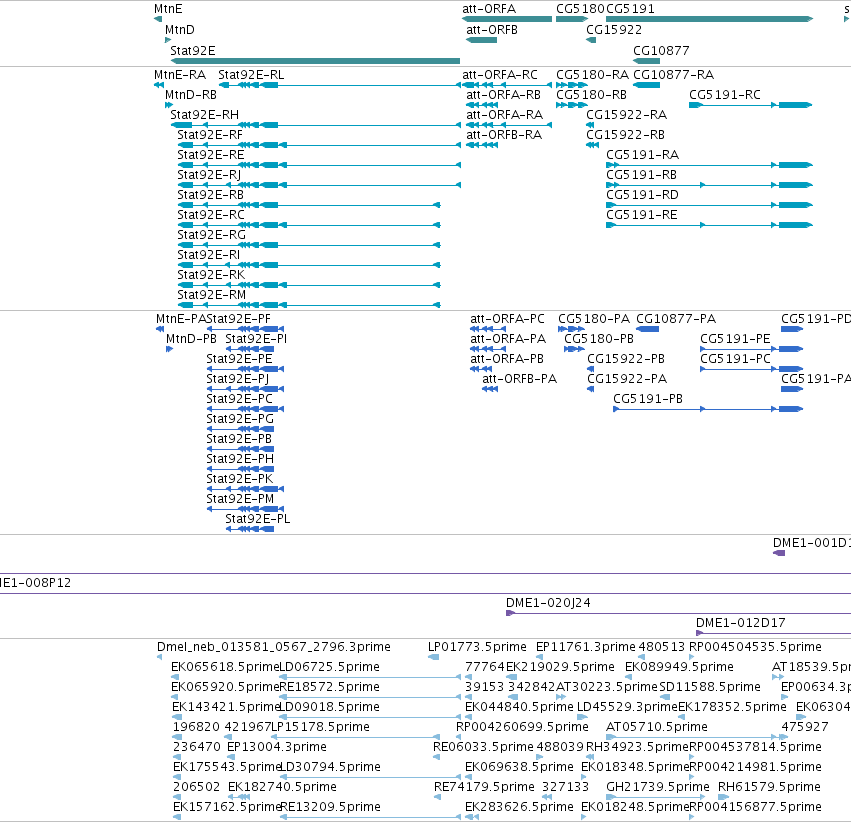Select transcript Stat92E-RK

coord(309,285)
